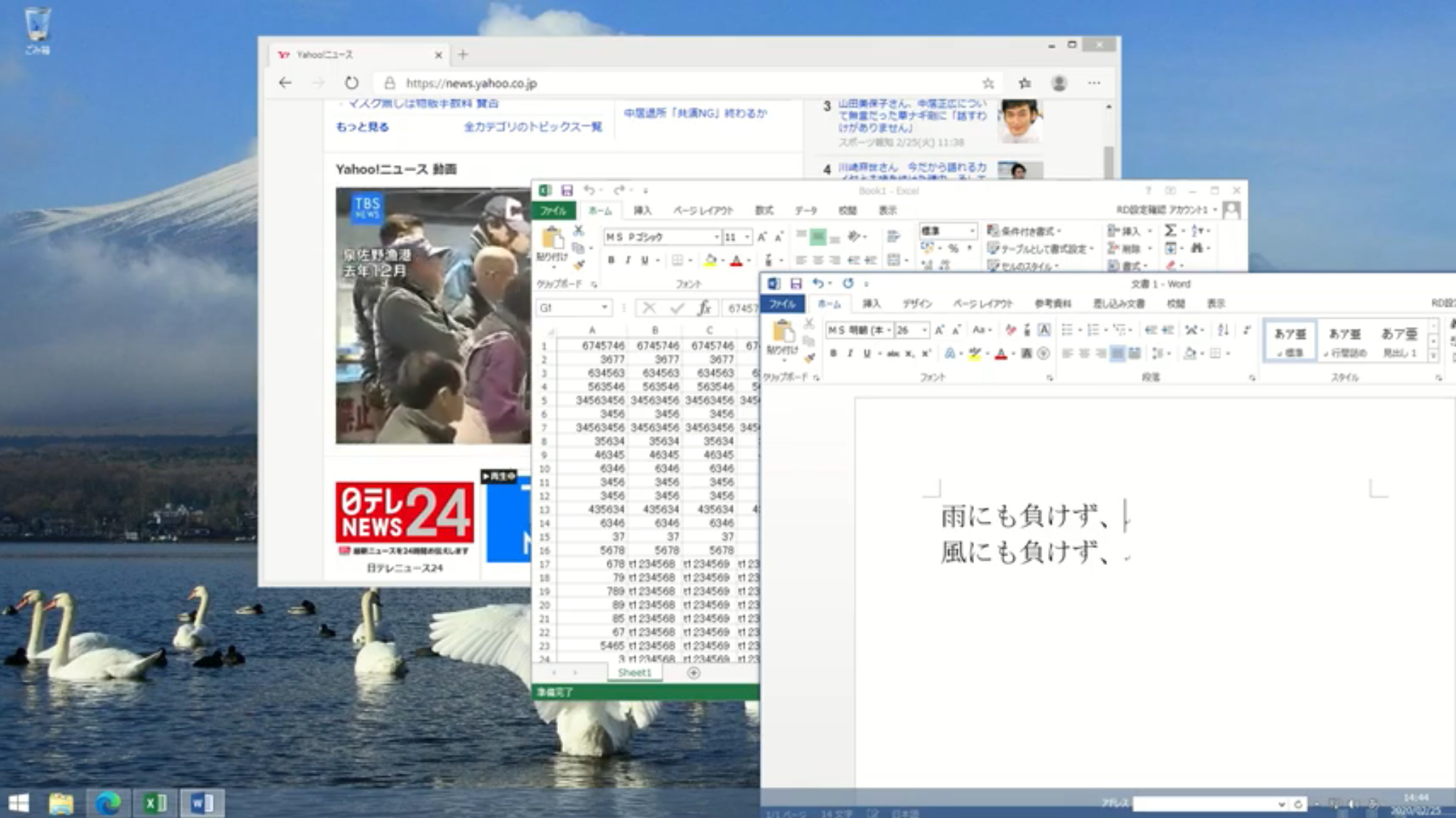Viewport: 1456px width, 818px height.
Task: Toggle justify alignment in Word
Action: coord(1117,353)
